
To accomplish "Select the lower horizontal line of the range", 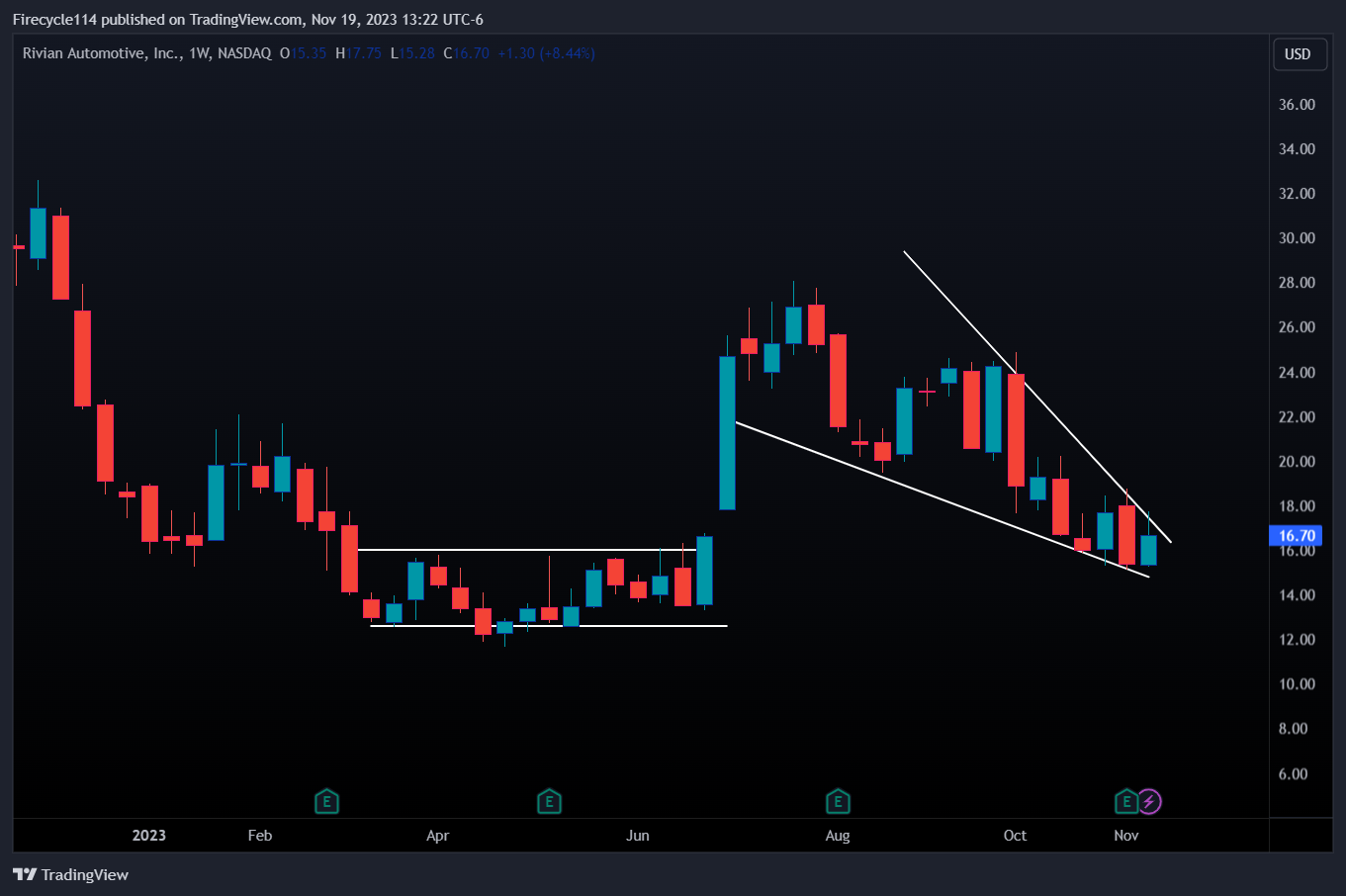I will pos(548,626).
